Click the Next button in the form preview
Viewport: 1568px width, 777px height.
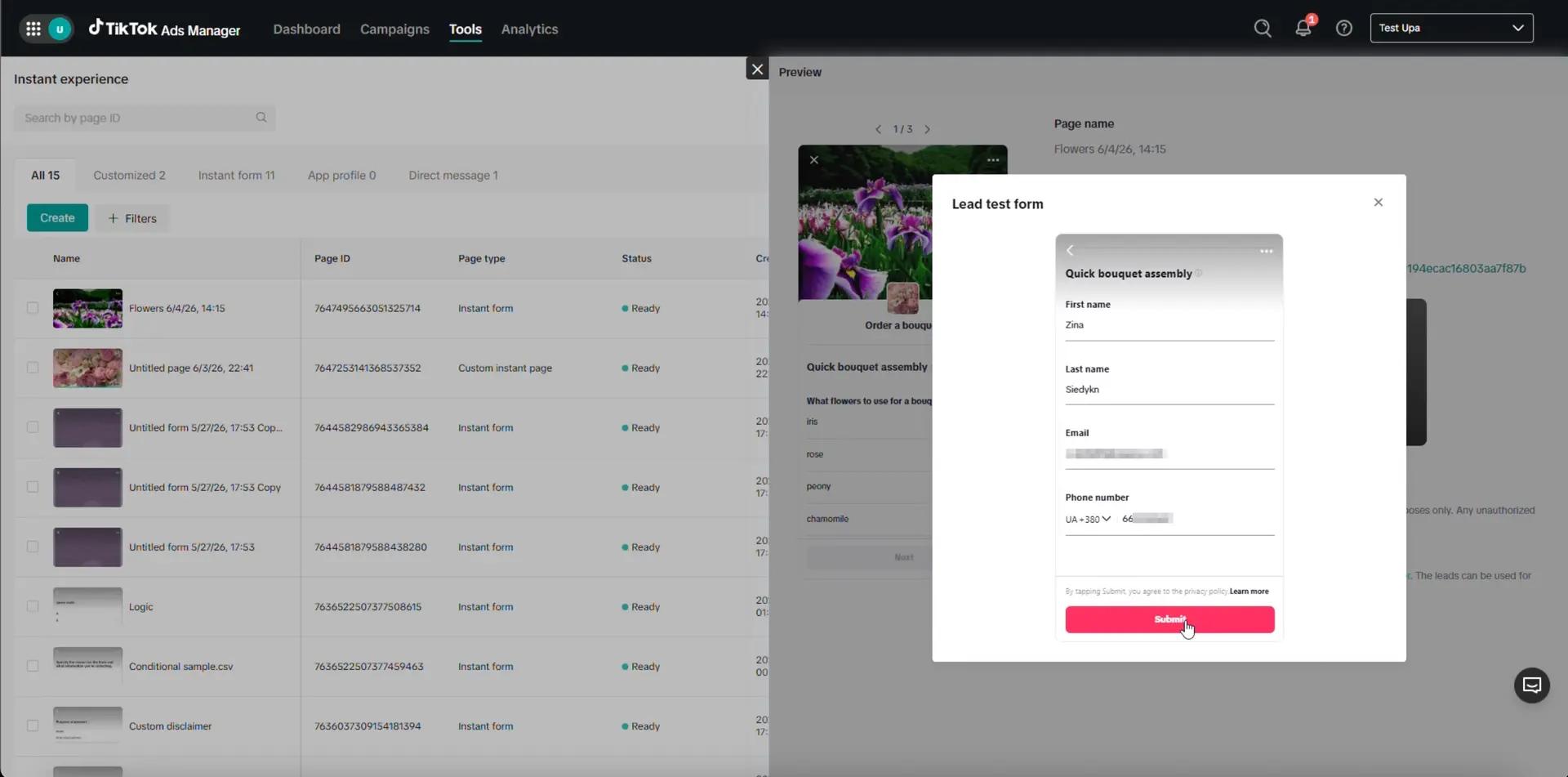869,557
